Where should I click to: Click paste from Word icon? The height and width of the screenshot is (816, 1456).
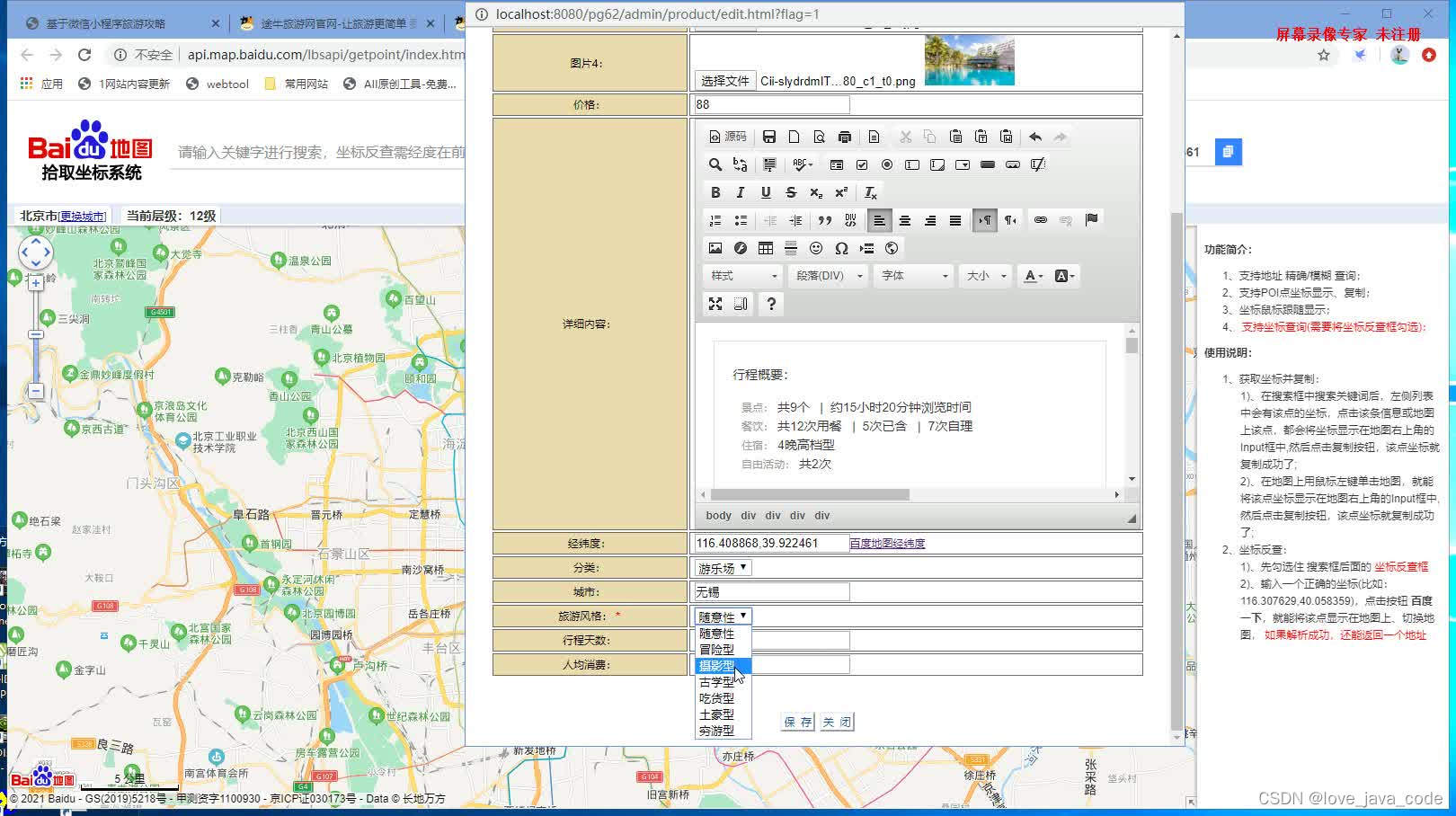[1006, 137]
